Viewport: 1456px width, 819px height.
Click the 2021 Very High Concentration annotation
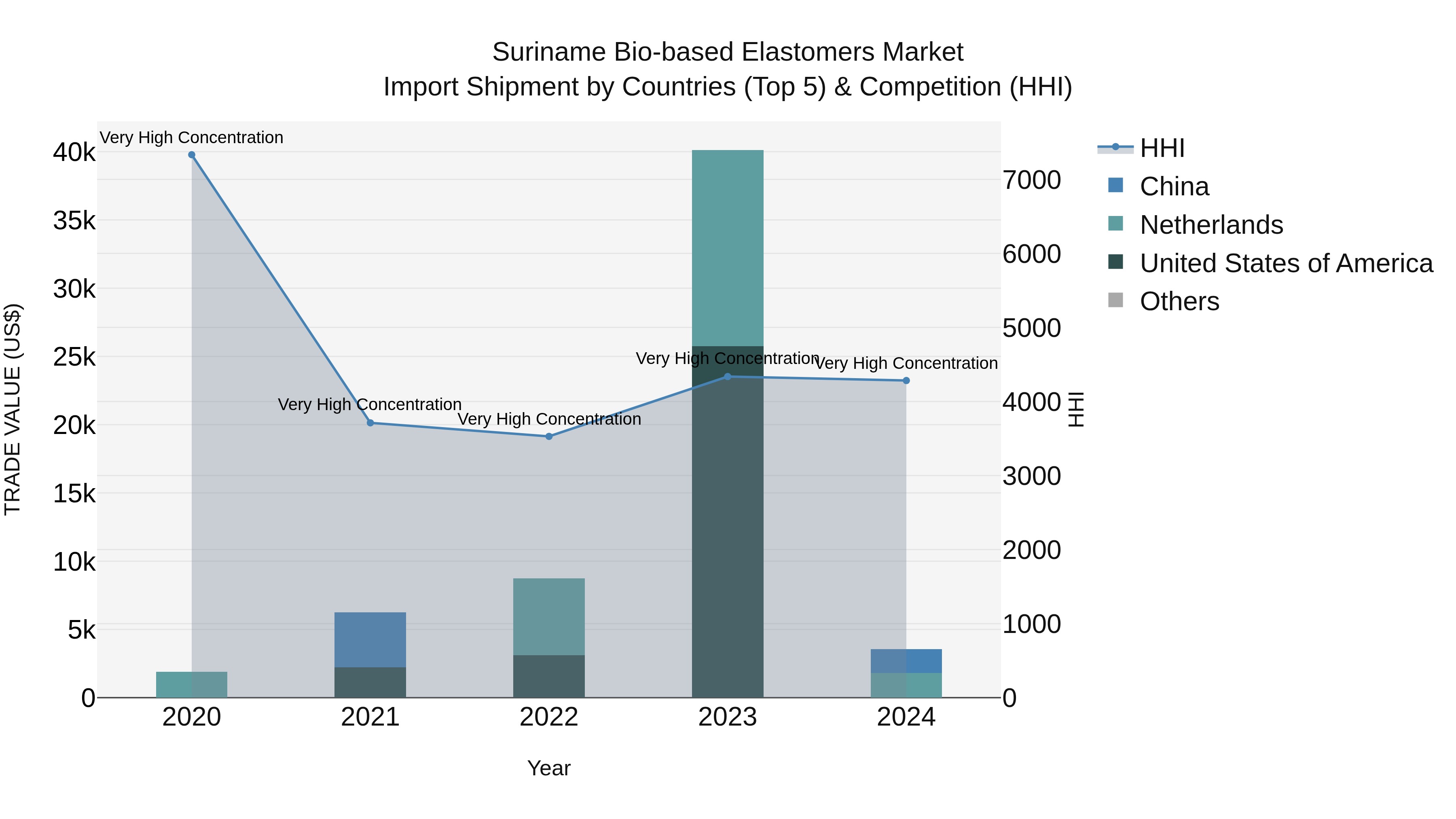(x=370, y=405)
